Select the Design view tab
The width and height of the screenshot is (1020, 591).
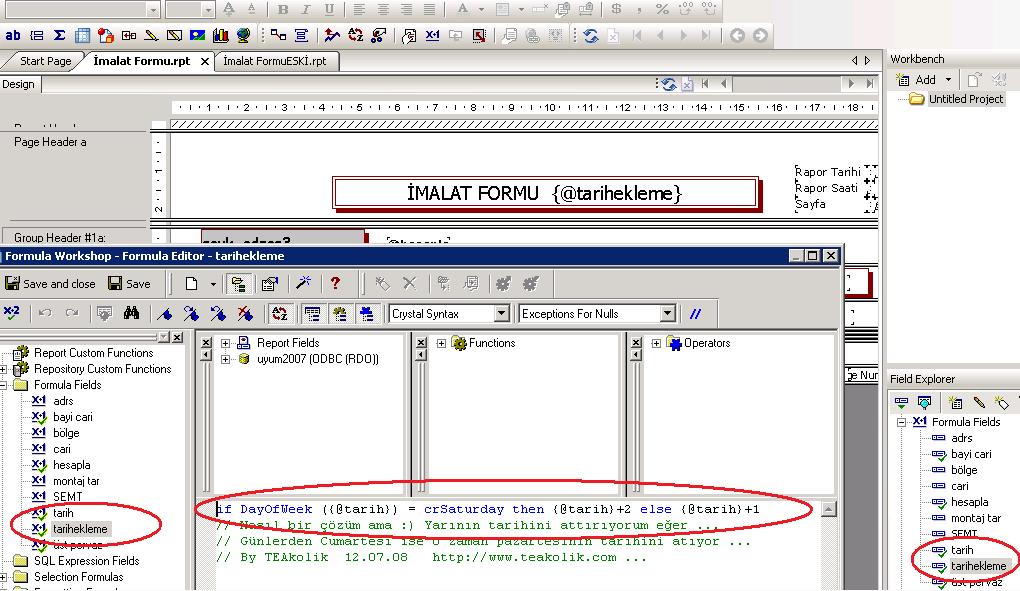[18, 84]
